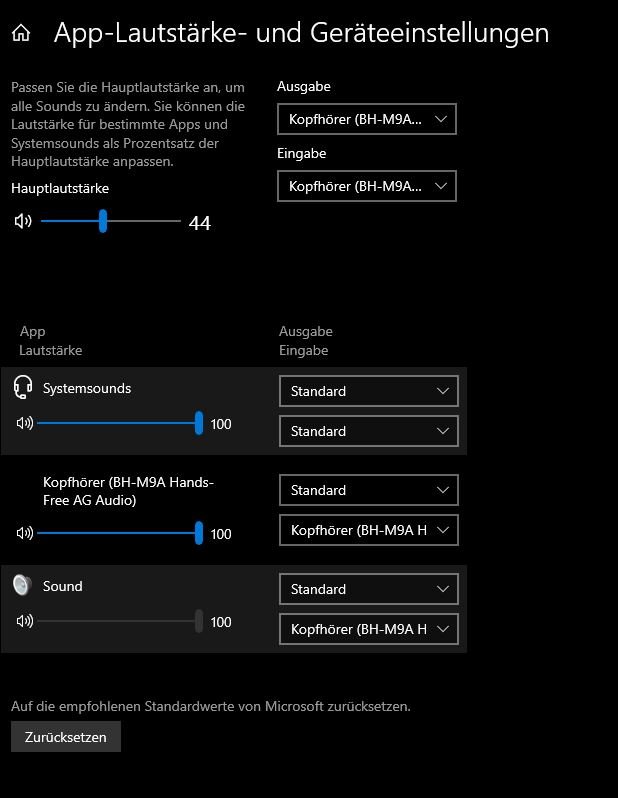The height and width of the screenshot is (798, 618).
Task: Mute the Sound app speaker icon
Action: tap(25, 621)
